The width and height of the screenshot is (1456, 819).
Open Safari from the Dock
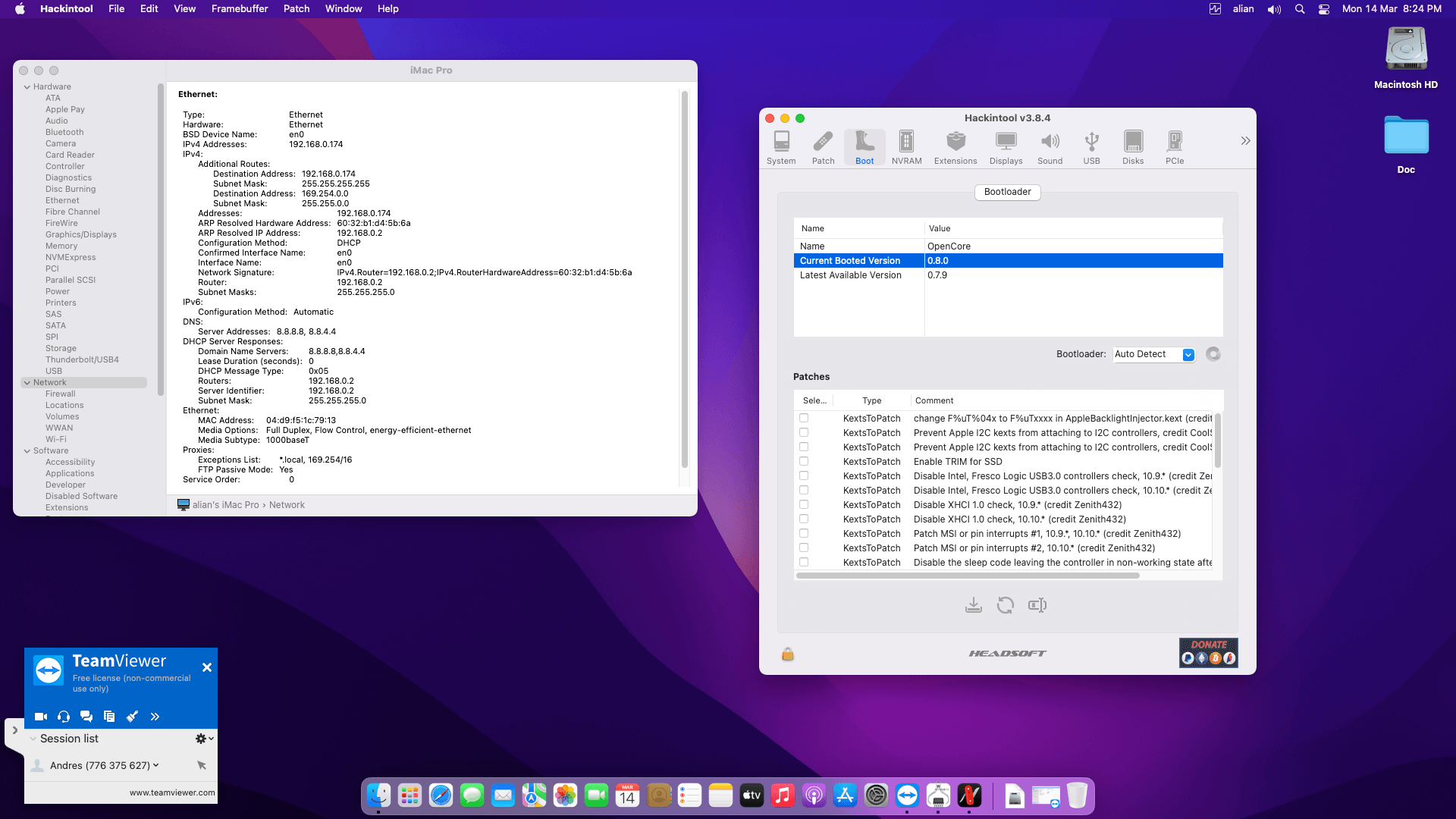point(441,795)
